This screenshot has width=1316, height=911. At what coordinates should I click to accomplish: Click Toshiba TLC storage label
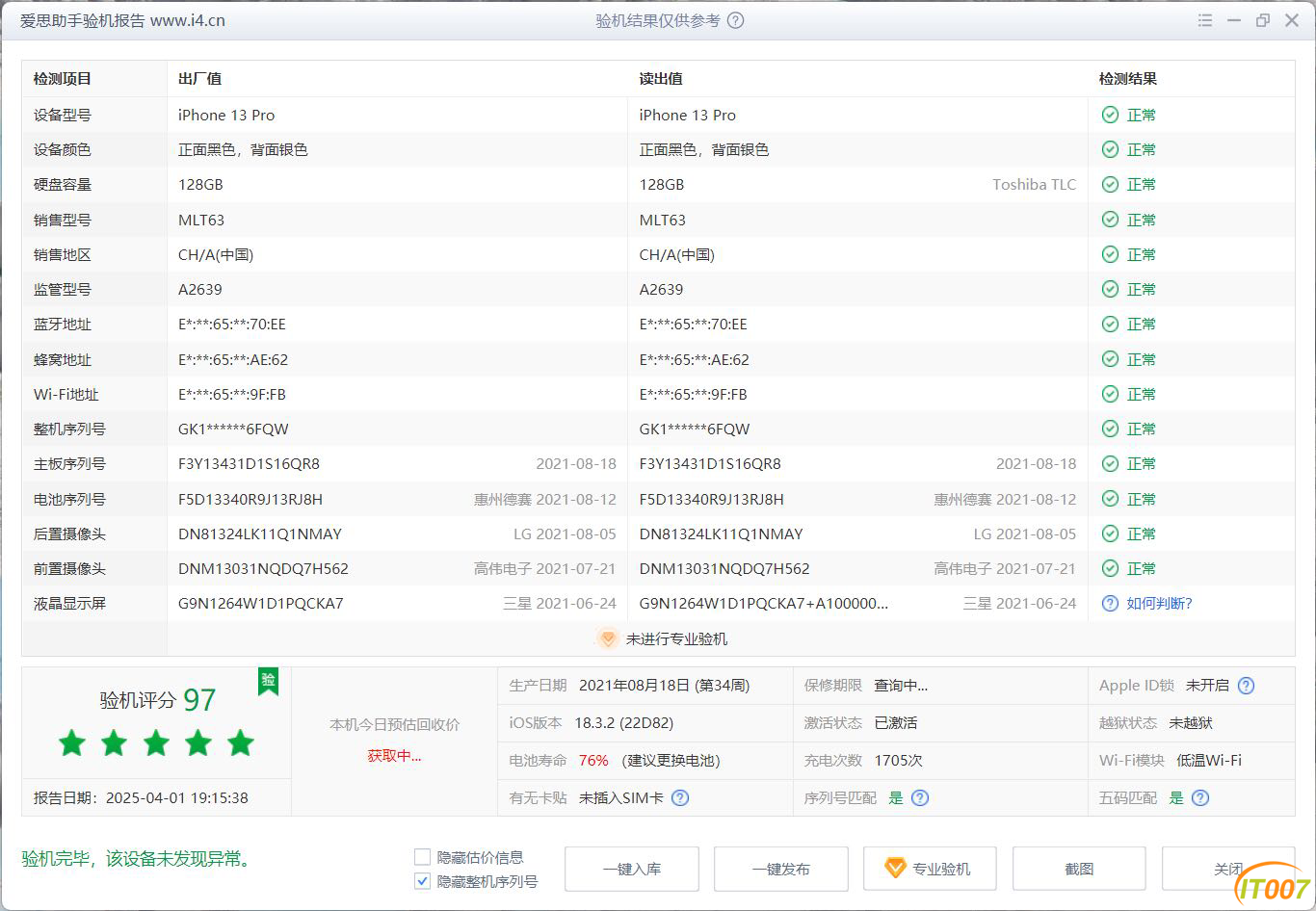tap(1034, 185)
